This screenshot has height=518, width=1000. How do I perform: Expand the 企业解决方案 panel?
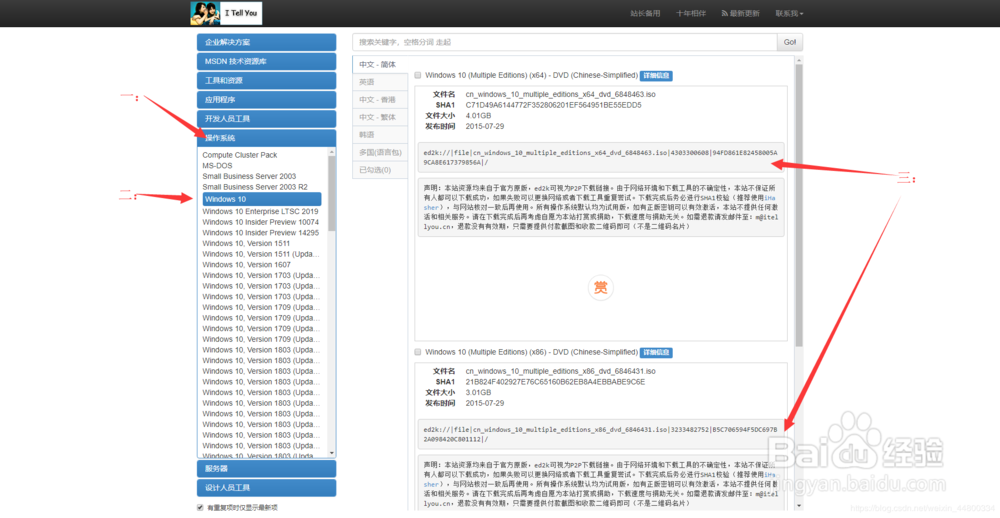[x=267, y=42]
